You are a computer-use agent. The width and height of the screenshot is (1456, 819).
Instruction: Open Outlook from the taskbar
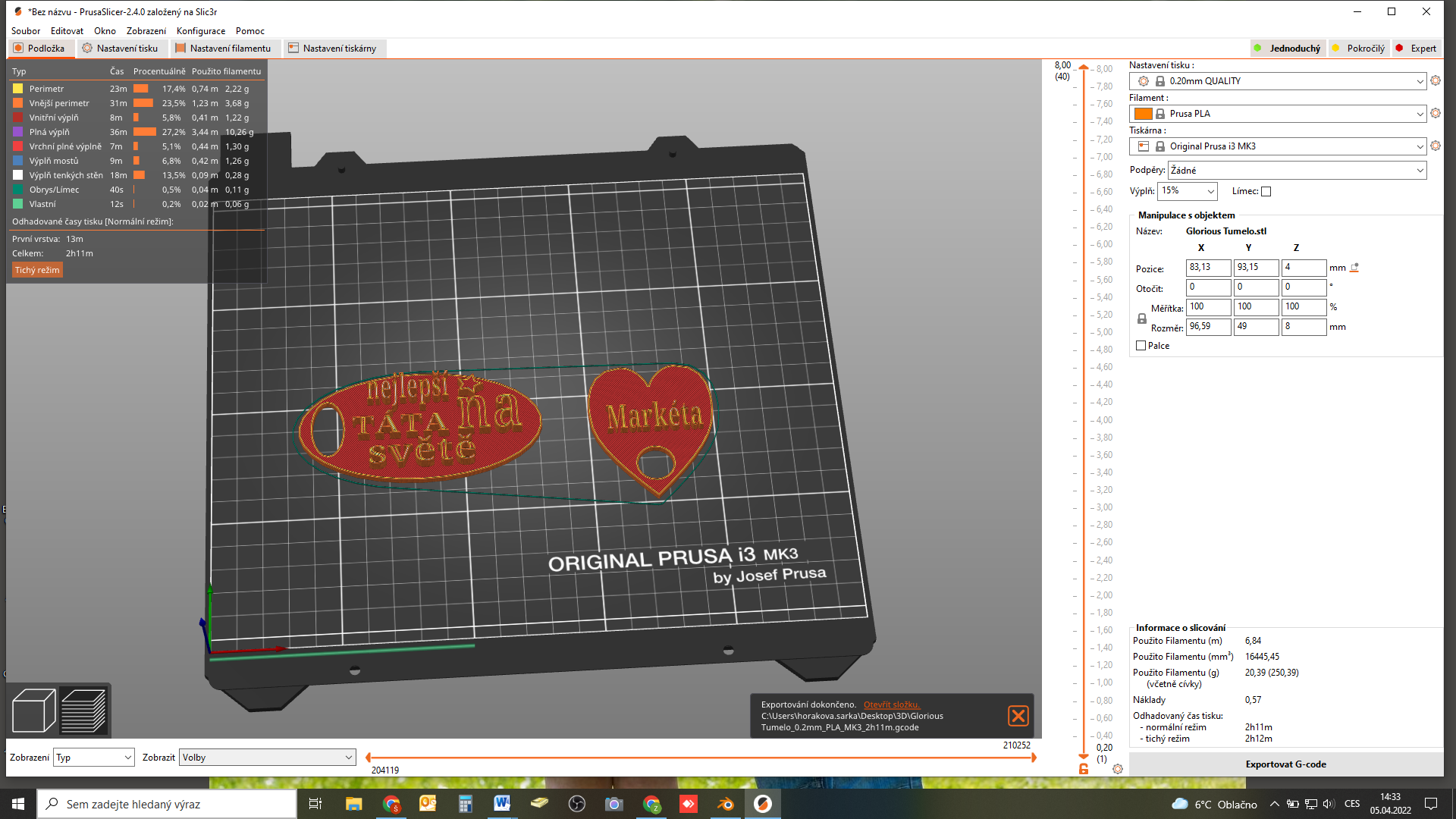428,804
